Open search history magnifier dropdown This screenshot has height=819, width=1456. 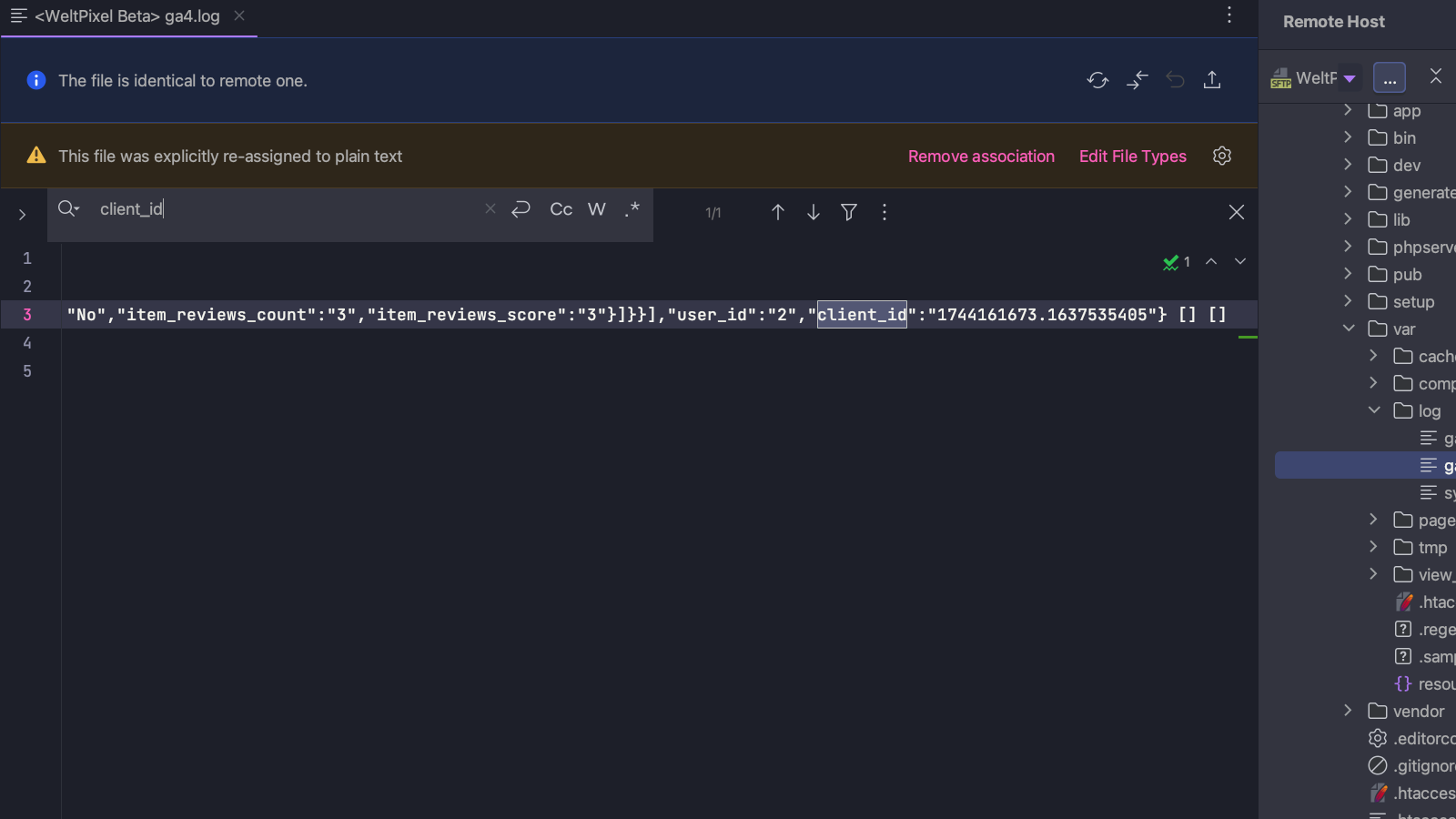click(x=69, y=209)
